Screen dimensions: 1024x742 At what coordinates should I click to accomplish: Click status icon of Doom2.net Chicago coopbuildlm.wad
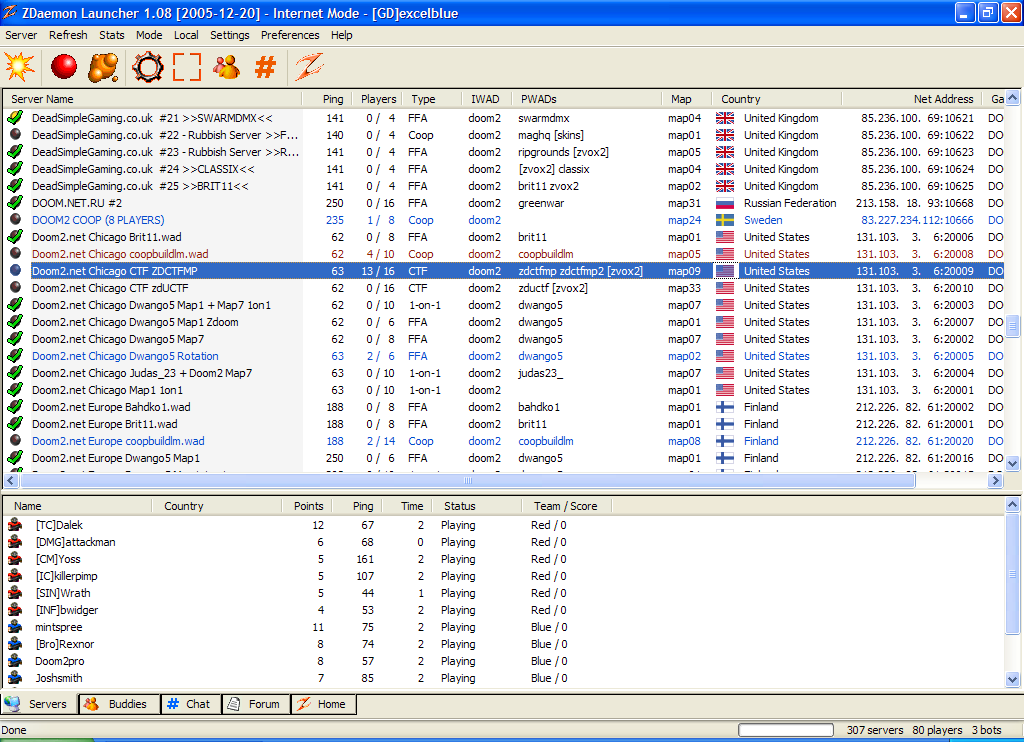point(15,253)
